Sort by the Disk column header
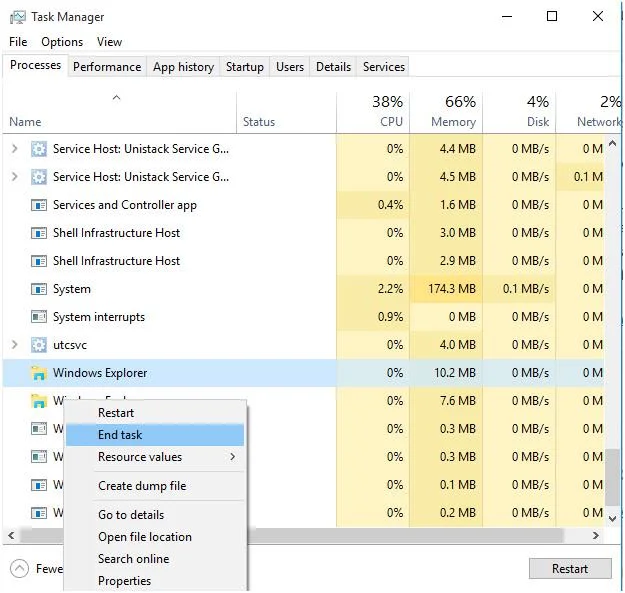This screenshot has width=625, height=593. click(519, 112)
